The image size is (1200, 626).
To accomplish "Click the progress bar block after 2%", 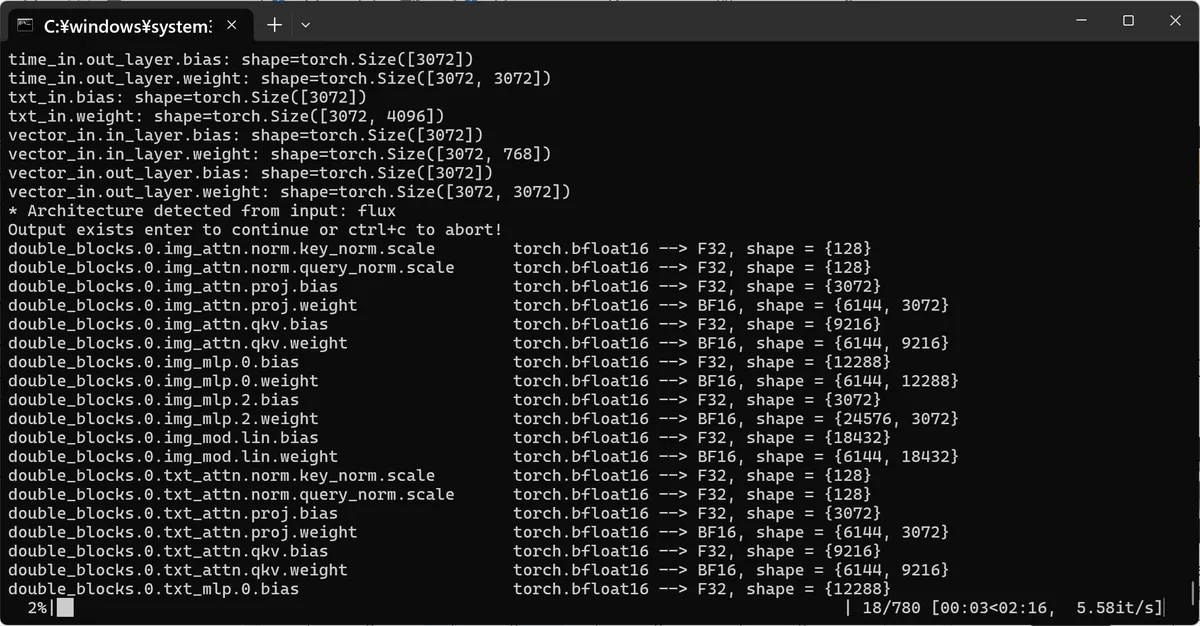I will click(65, 607).
